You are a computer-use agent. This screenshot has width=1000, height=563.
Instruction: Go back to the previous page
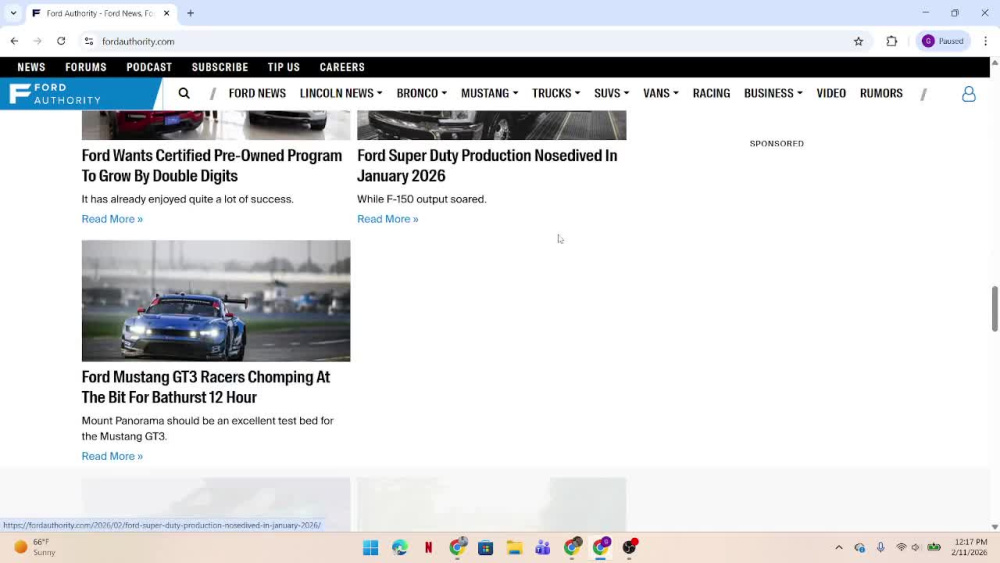[x=14, y=41]
